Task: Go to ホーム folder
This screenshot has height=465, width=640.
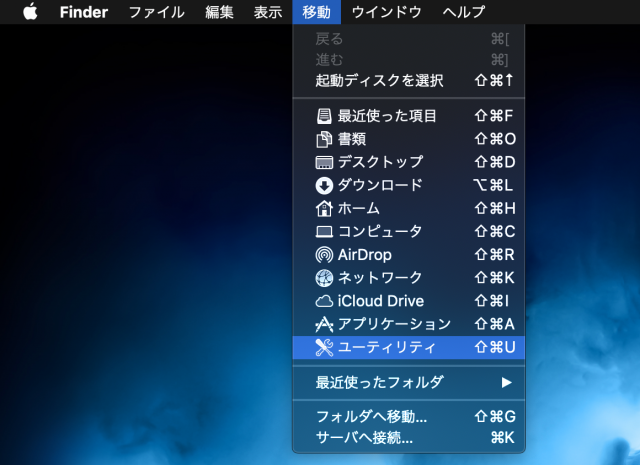Action: [x=409, y=209]
